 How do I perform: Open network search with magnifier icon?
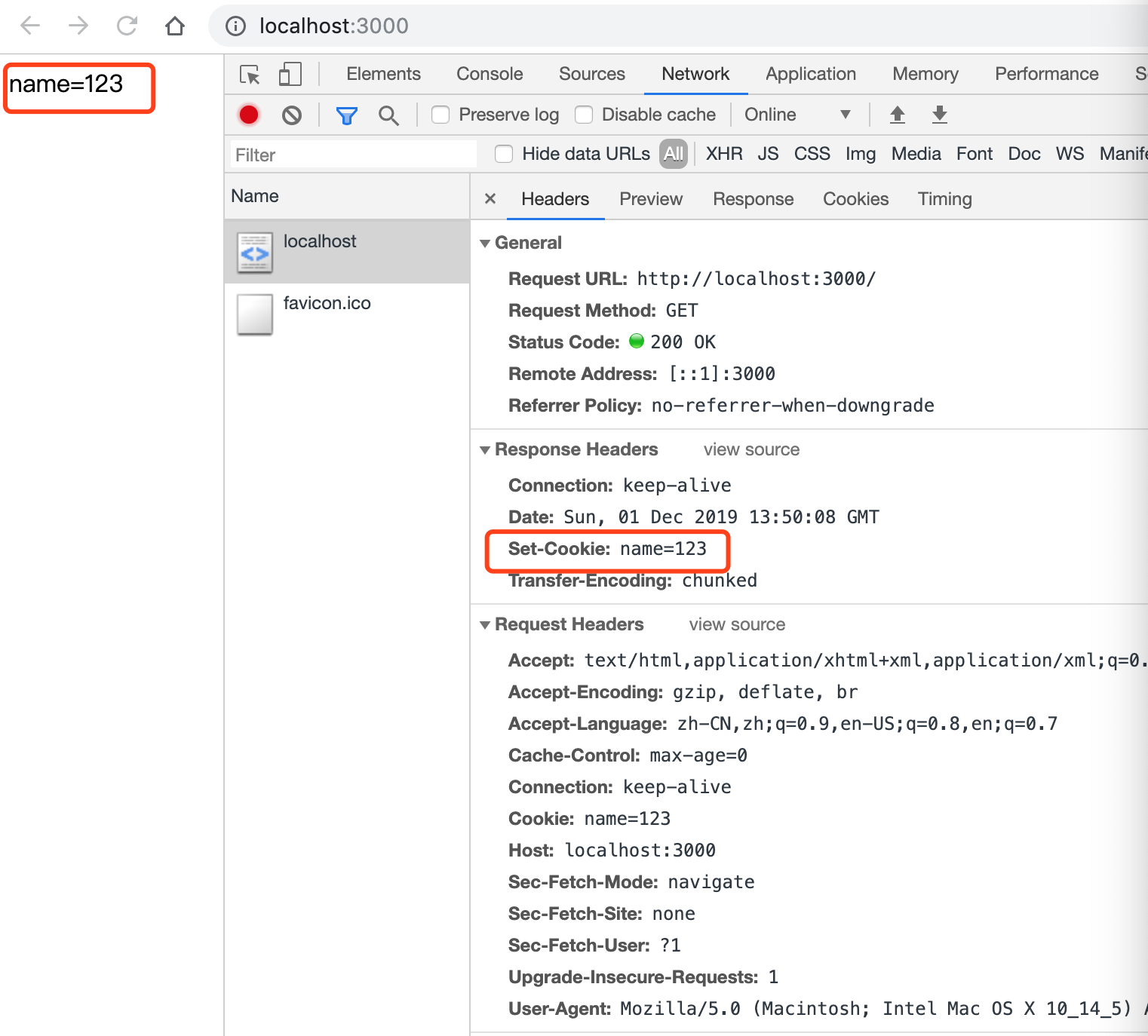pos(388,115)
